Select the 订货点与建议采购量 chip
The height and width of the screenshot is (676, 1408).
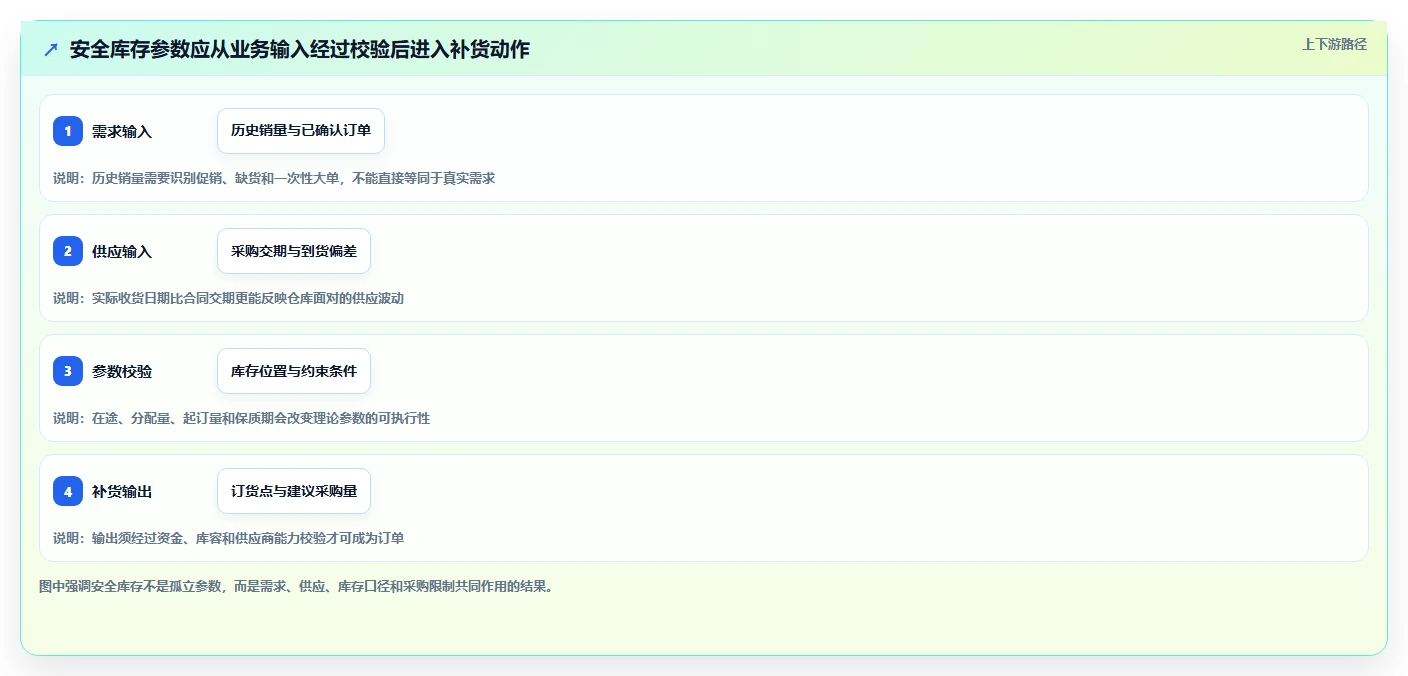294,491
